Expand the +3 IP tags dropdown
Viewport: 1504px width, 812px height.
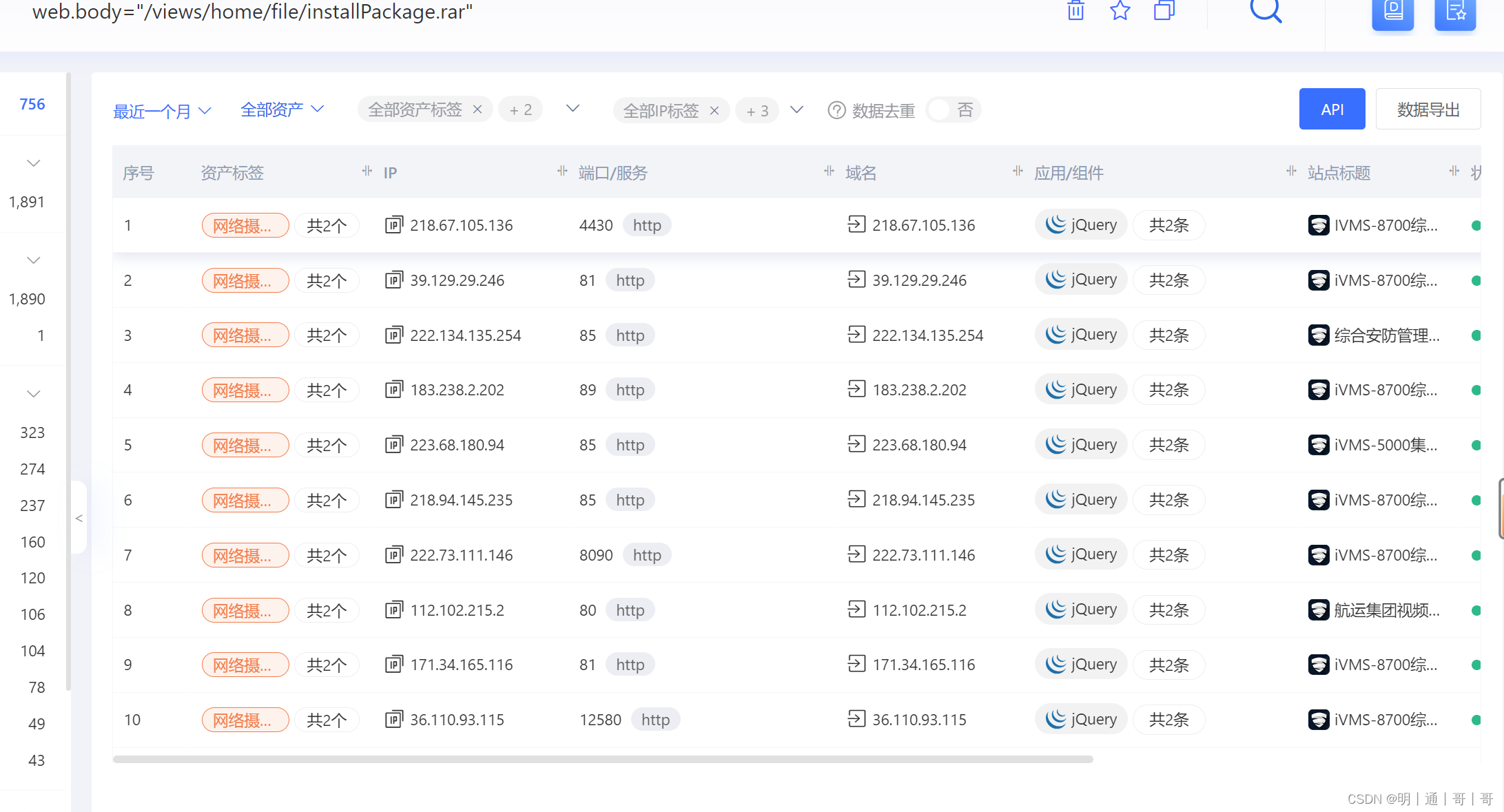pyautogui.click(x=797, y=110)
